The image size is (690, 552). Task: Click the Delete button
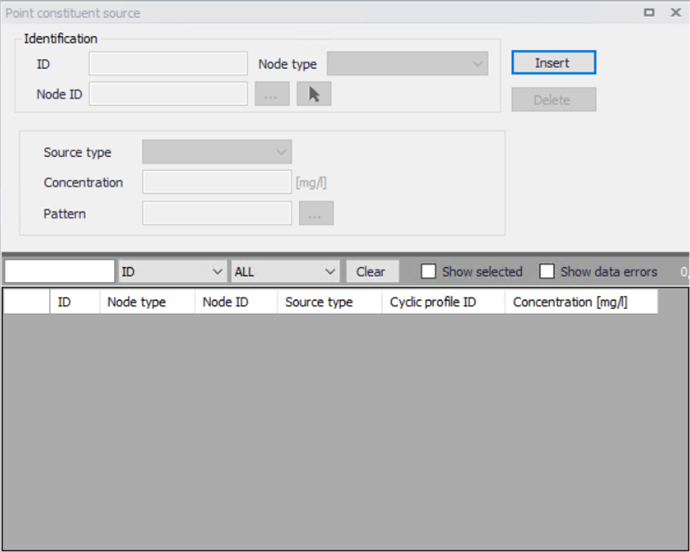click(554, 99)
